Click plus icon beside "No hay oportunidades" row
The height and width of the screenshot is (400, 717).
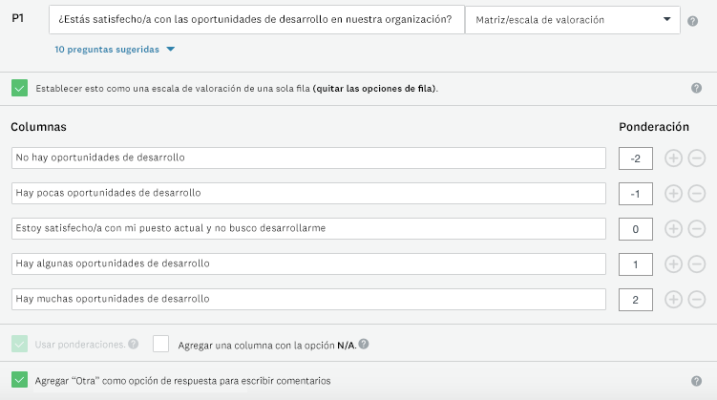[x=673, y=158]
